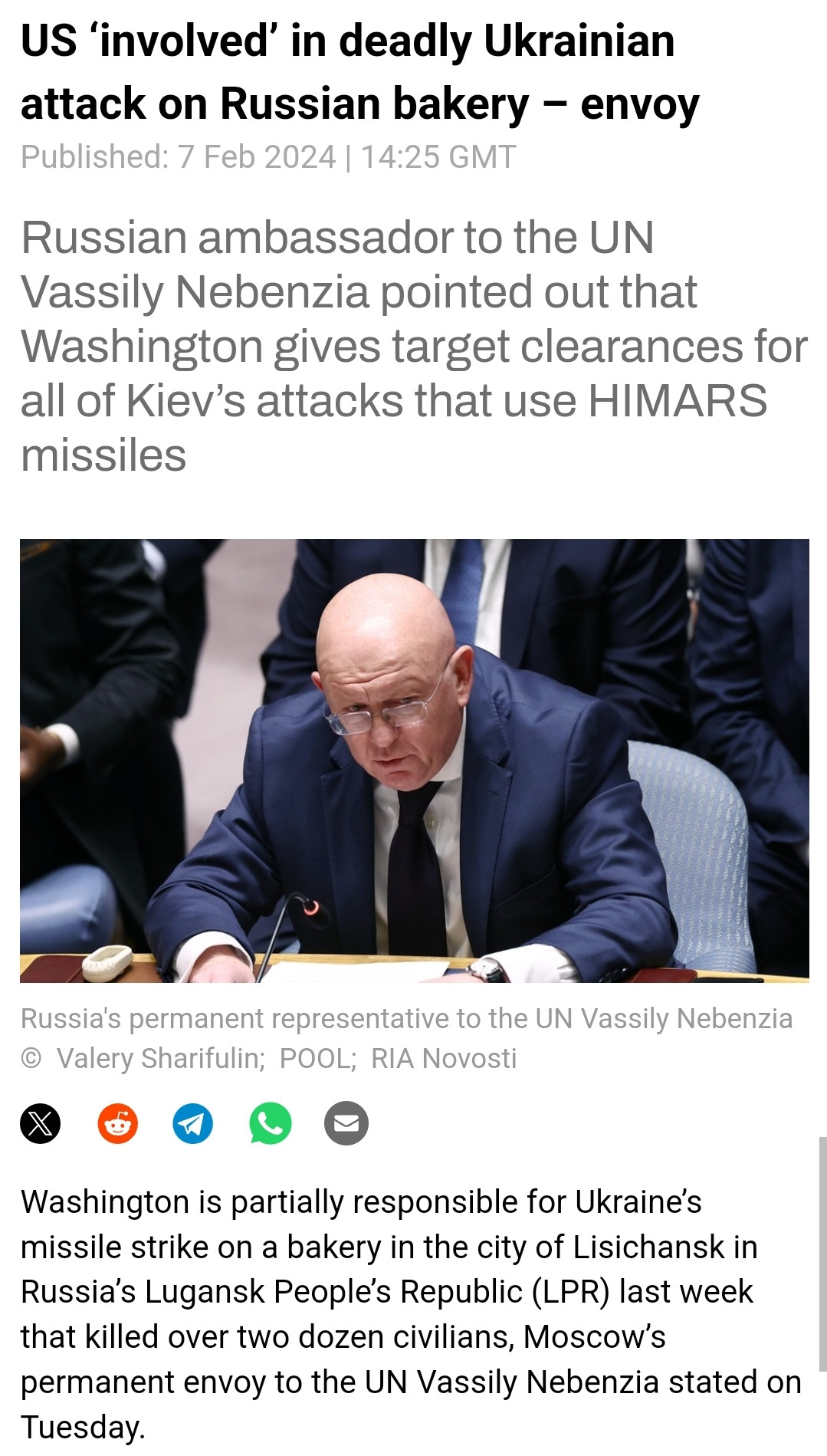The width and height of the screenshot is (827, 1456).
Task: Share article by email icon
Action: pyautogui.click(x=346, y=1124)
